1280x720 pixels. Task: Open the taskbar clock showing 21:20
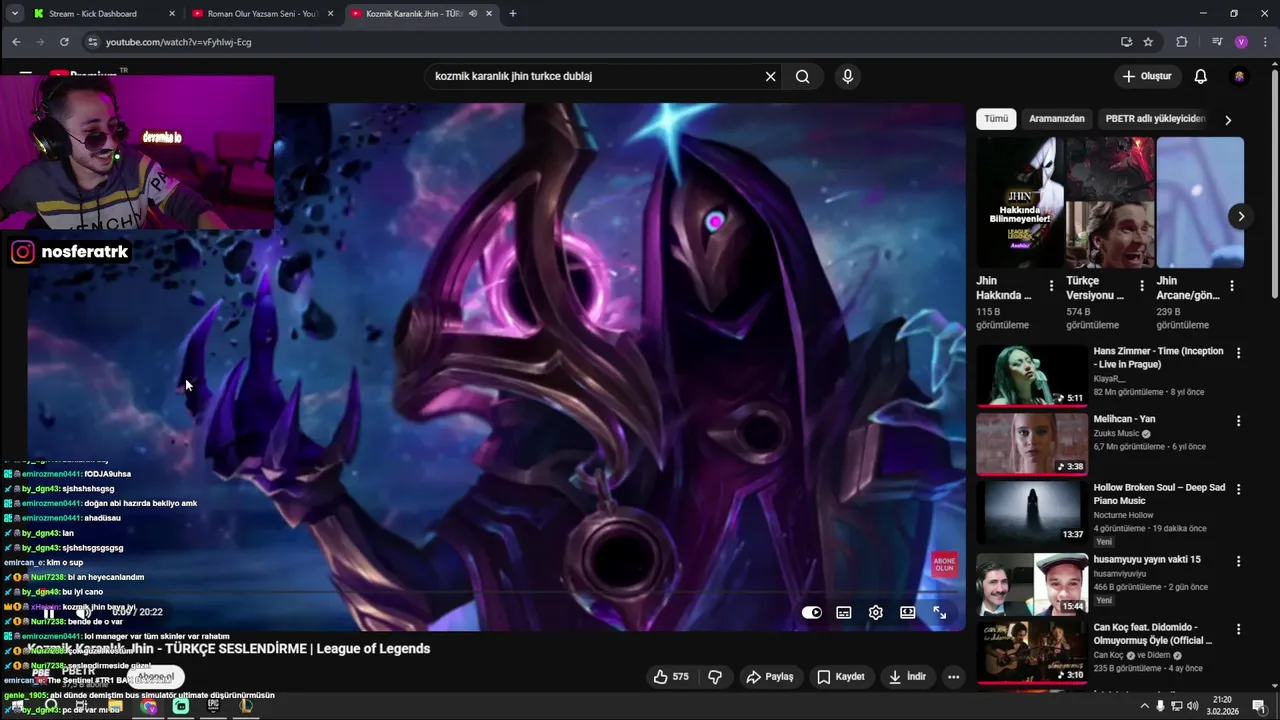1221,706
